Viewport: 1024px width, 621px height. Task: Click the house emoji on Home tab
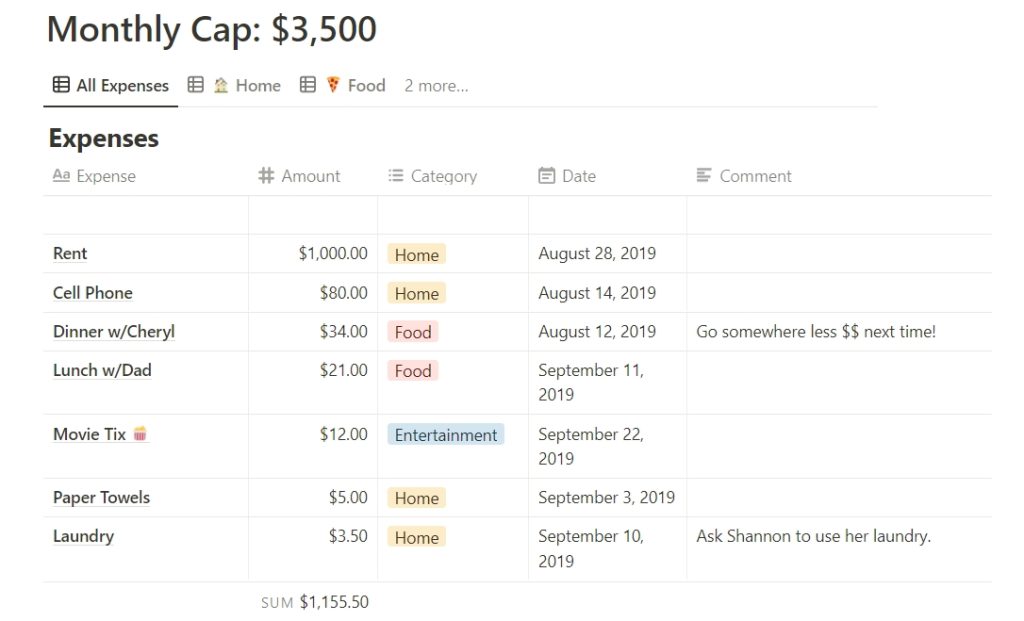[x=221, y=85]
